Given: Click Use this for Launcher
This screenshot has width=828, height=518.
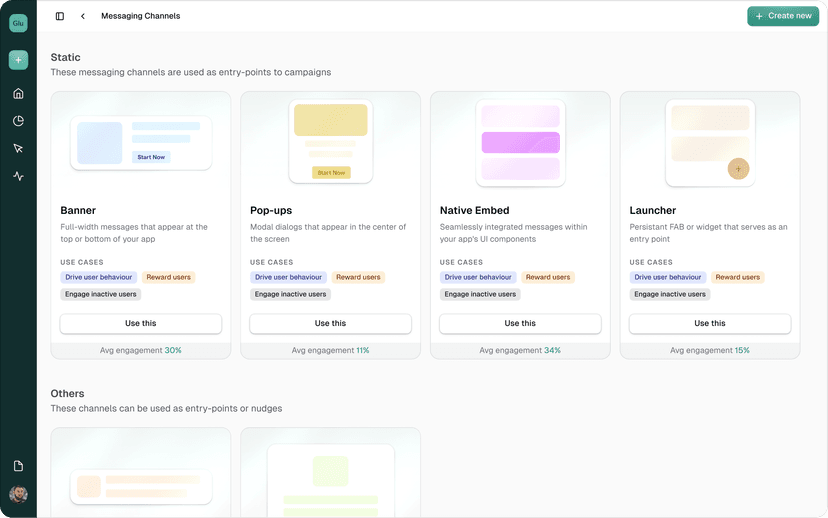Looking at the screenshot, I should coord(710,323).
